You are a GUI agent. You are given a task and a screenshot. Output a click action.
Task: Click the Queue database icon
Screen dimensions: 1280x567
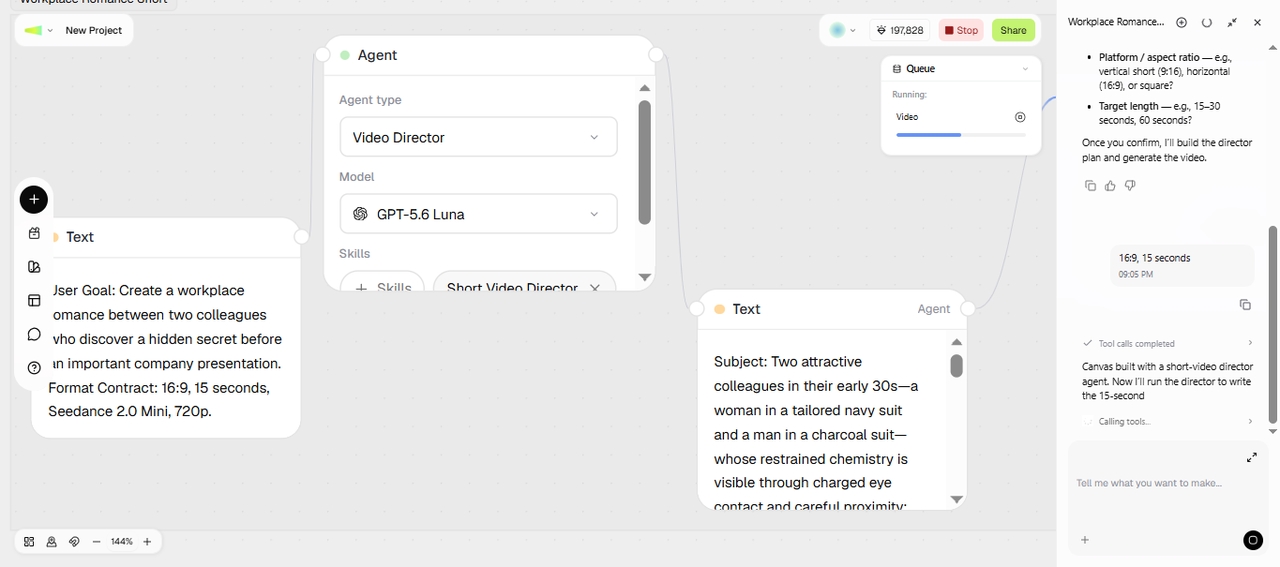tap(897, 69)
